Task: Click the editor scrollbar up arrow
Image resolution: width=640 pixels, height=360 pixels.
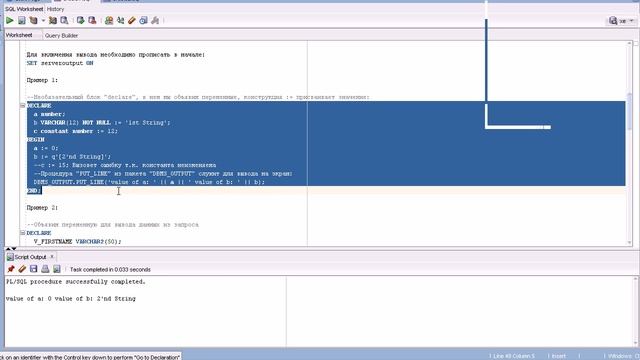Action: point(629,43)
